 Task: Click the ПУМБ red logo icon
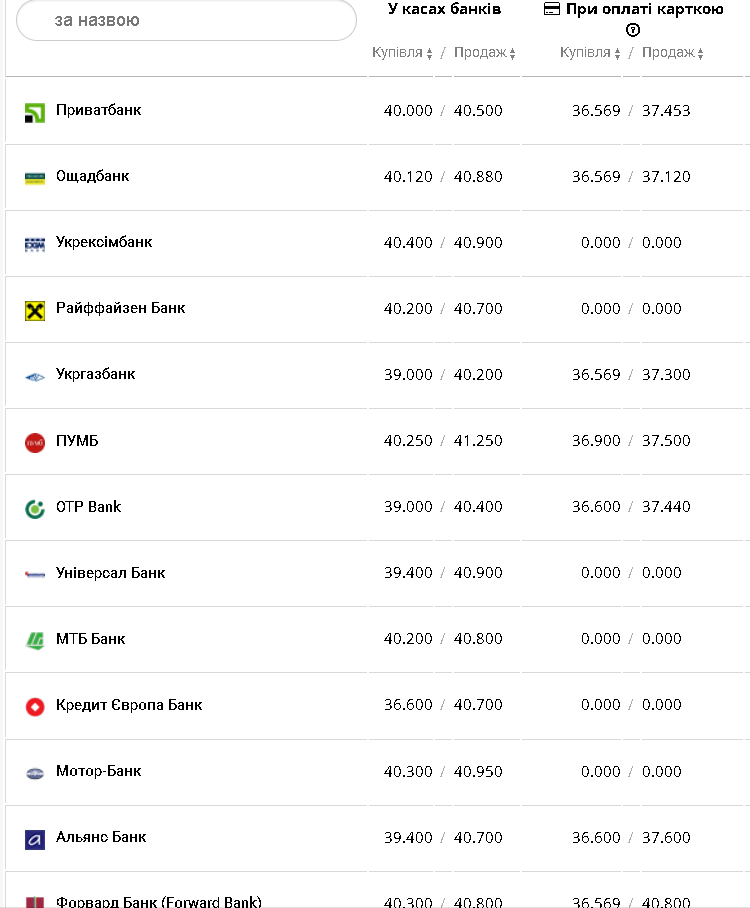tap(35, 442)
